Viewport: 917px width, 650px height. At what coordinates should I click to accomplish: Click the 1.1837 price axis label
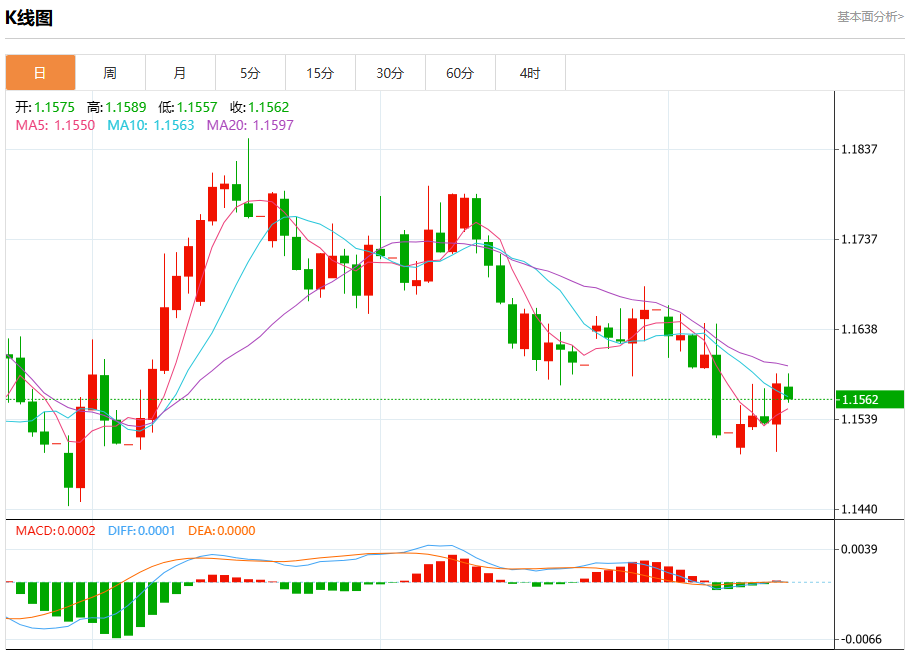[859, 149]
